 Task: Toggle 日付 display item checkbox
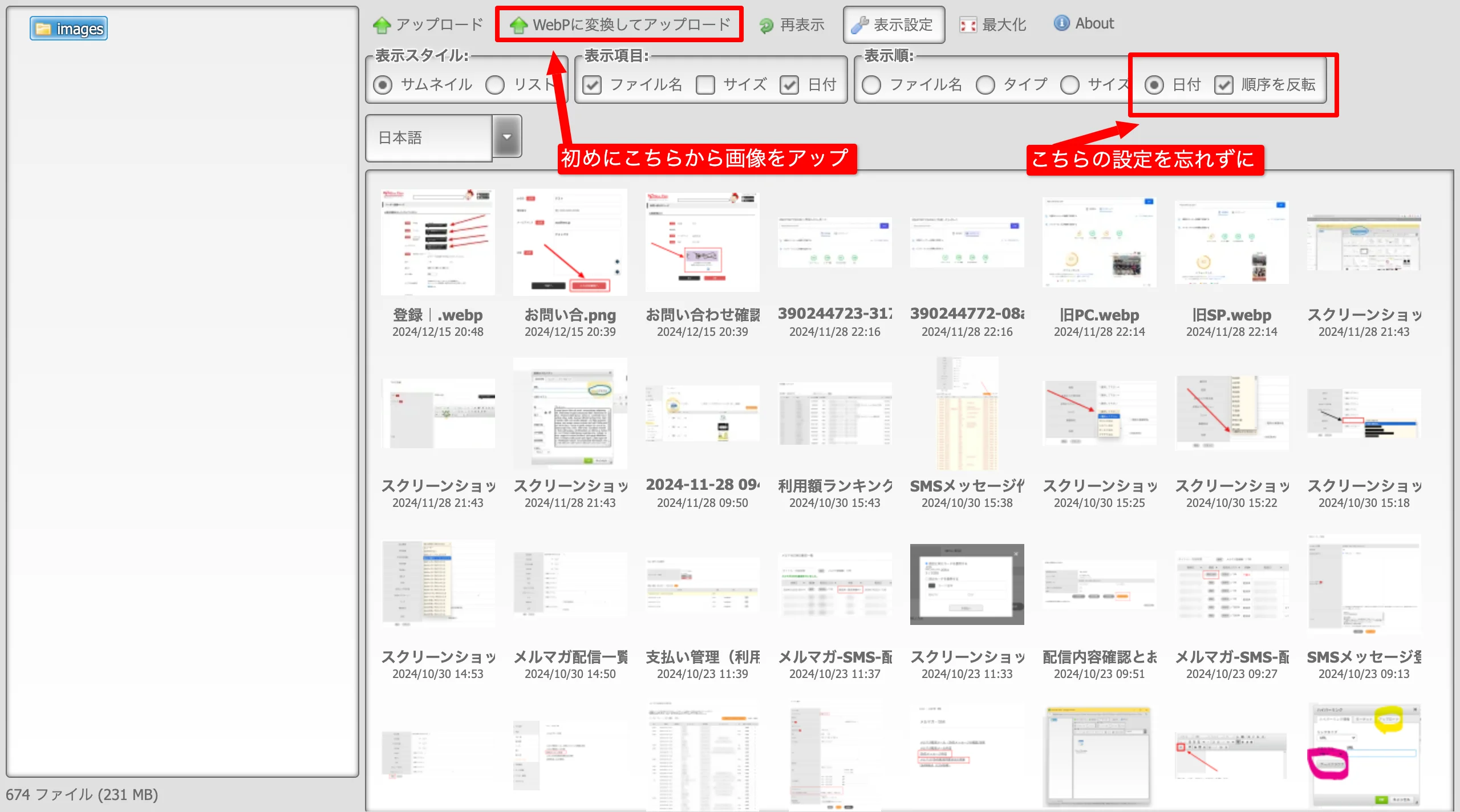point(790,85)
